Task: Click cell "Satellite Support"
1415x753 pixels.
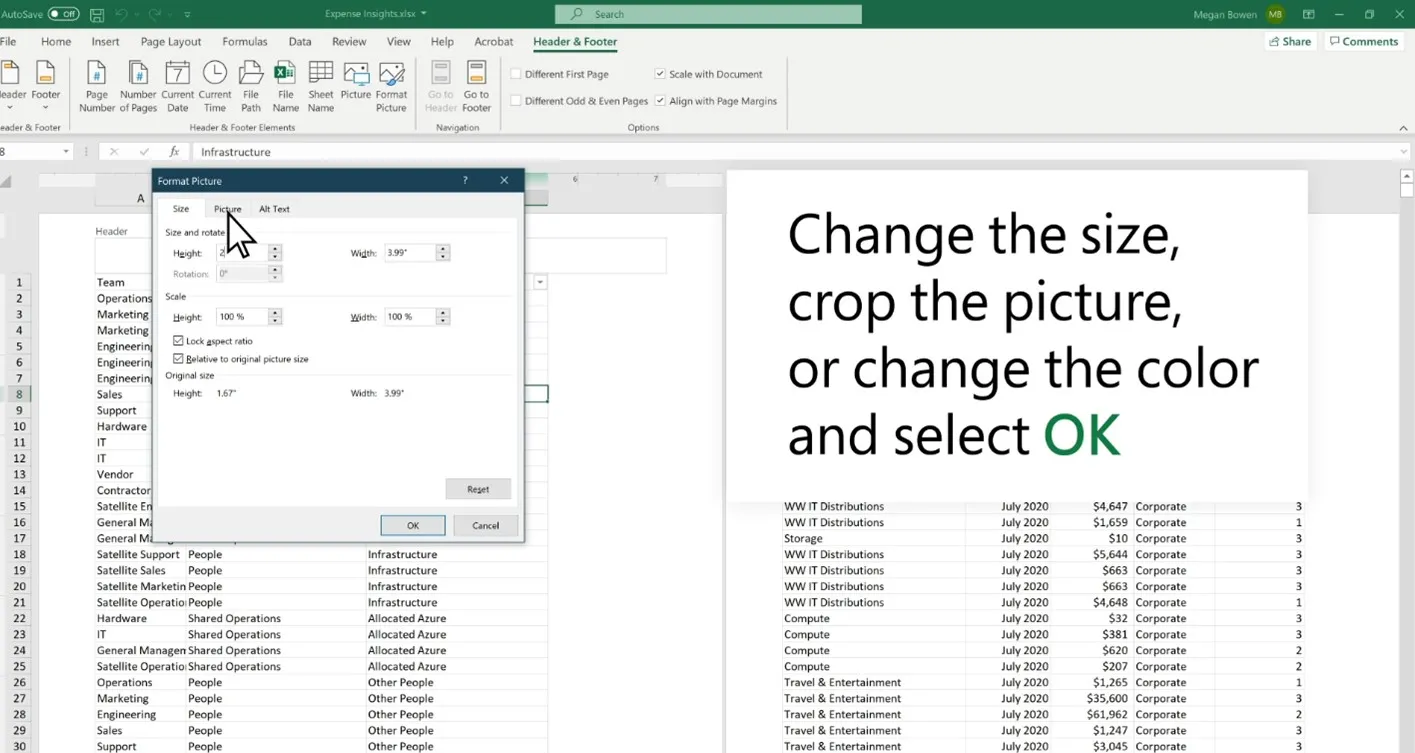Action: point(138,554)
